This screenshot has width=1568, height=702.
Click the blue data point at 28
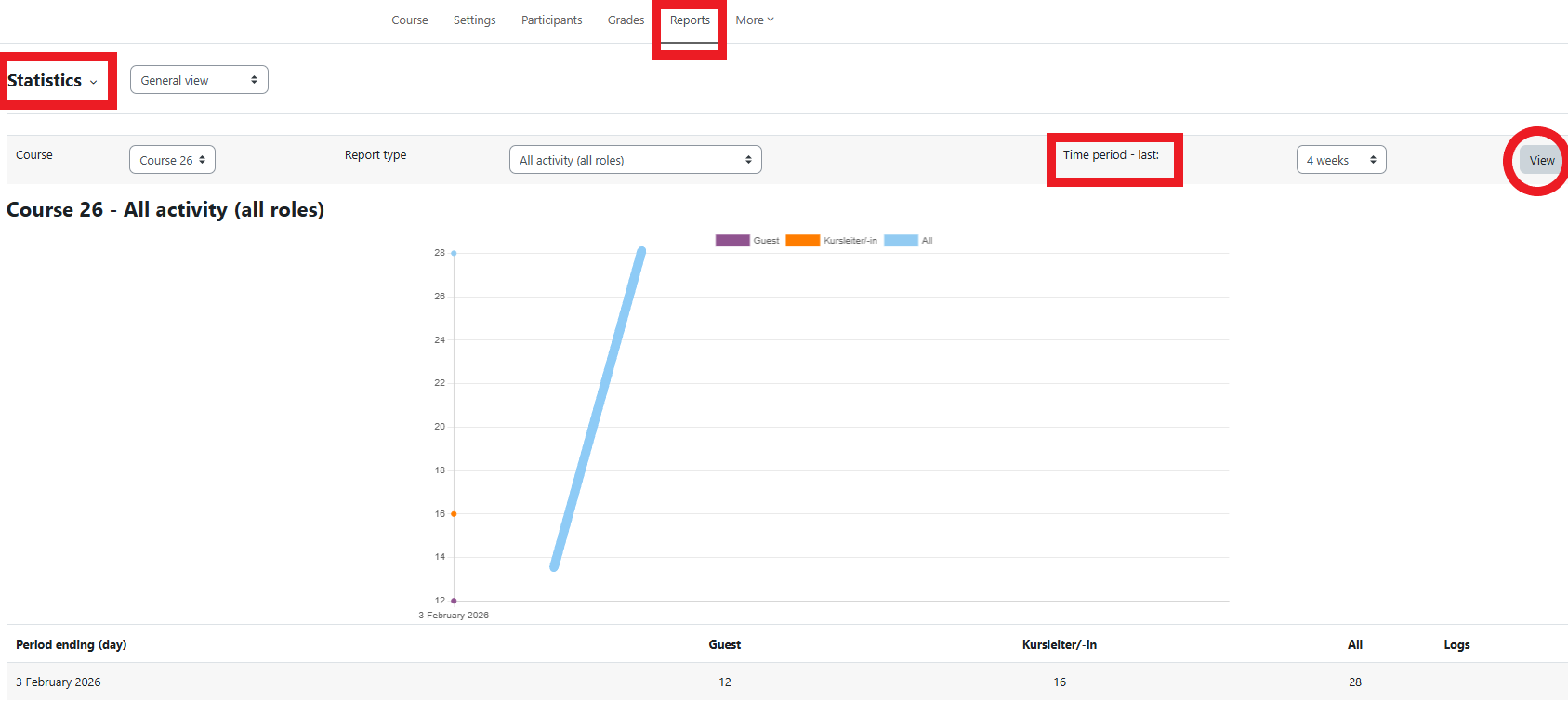[454, 253]
